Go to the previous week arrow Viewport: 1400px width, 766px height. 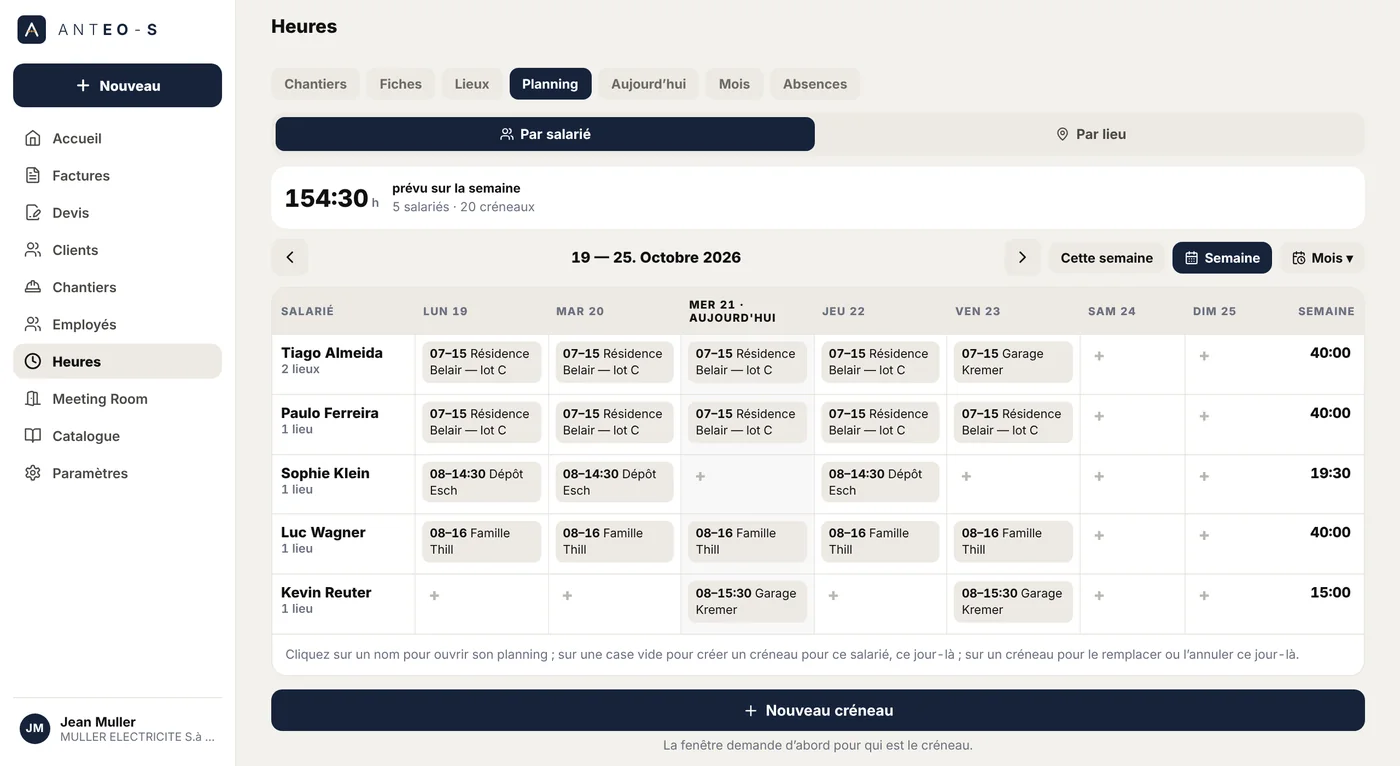290,257
